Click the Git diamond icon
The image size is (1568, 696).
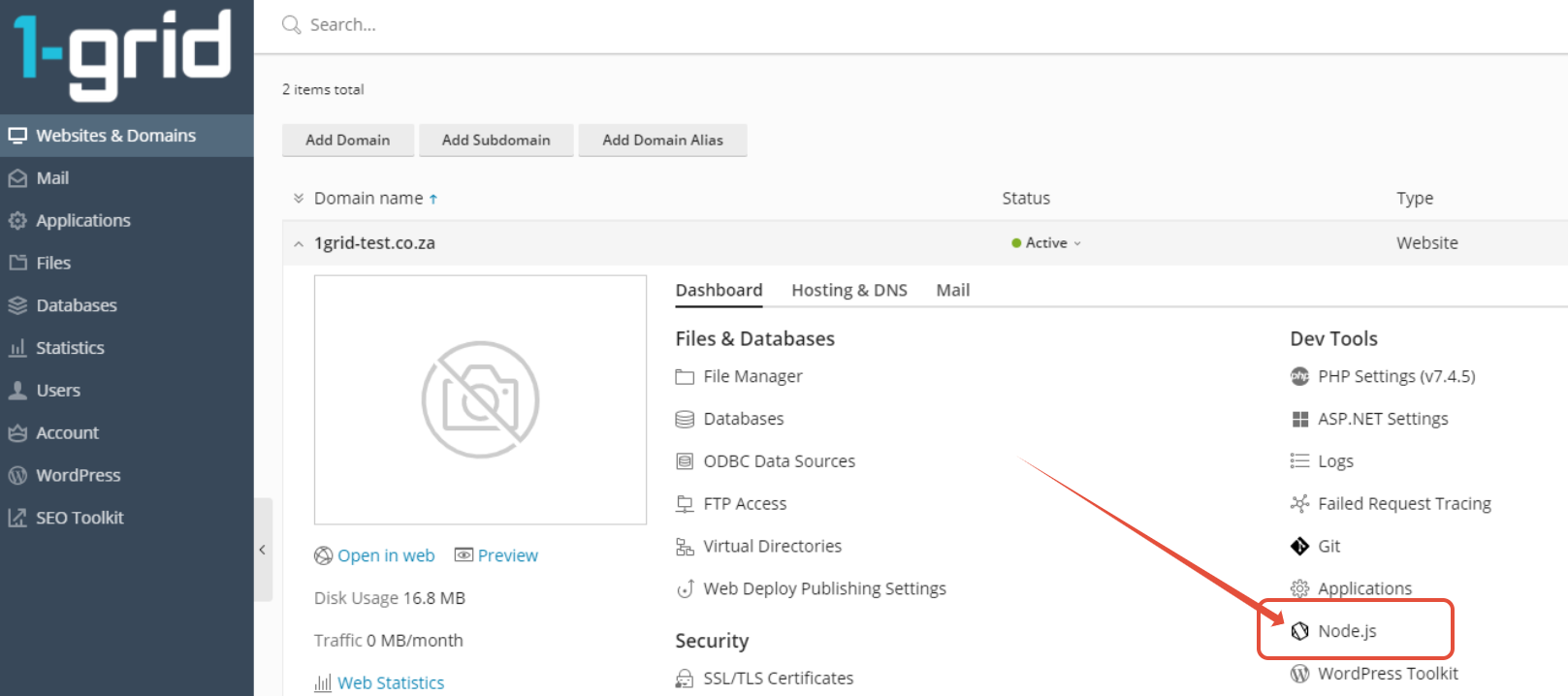pos(1299,547)
